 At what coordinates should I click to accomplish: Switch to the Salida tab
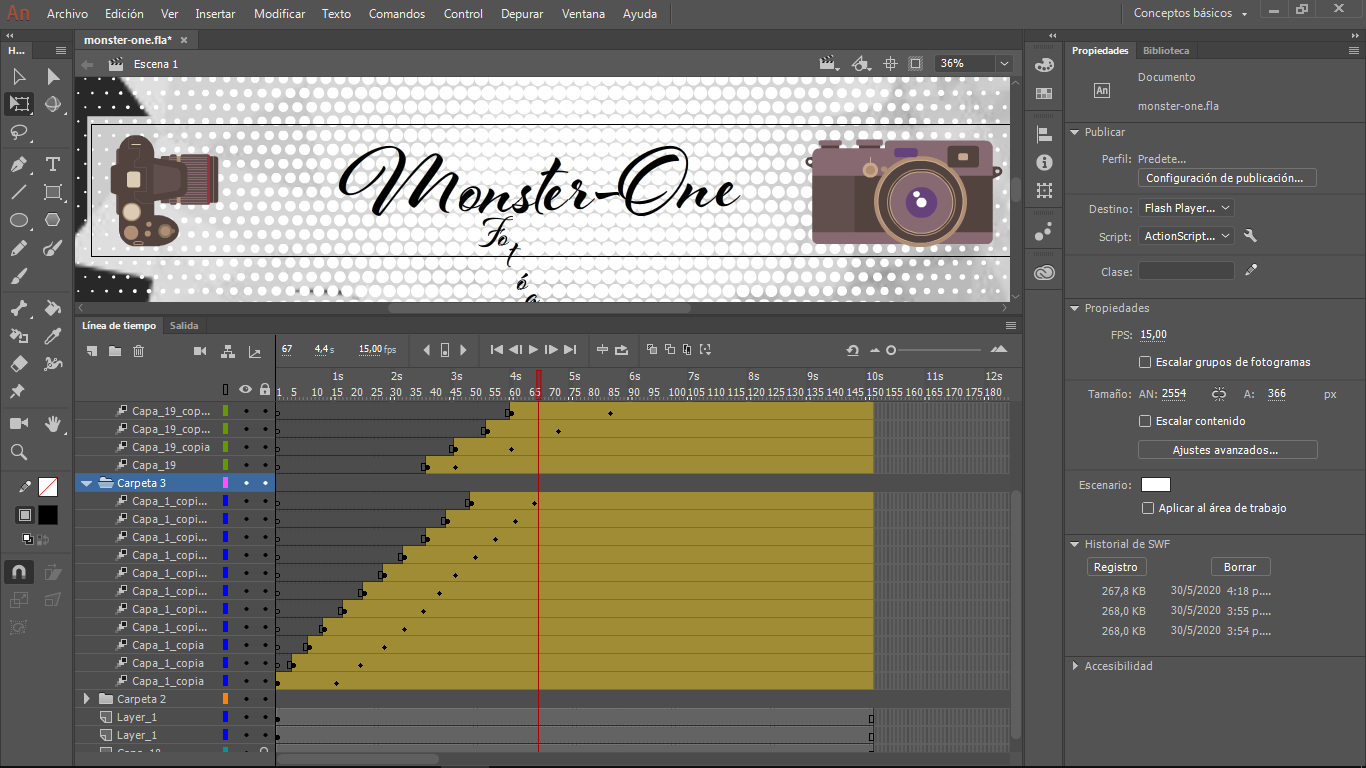[x=184, y=325]
